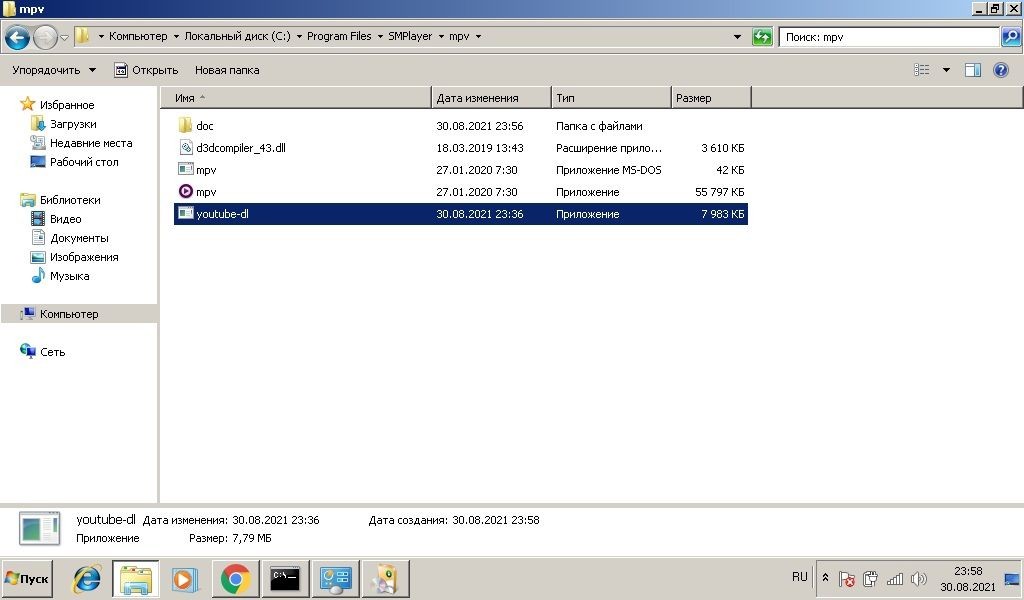Click the Explorer folder taskbar icon
The image size is (1024, 600).
pos(136,578)
